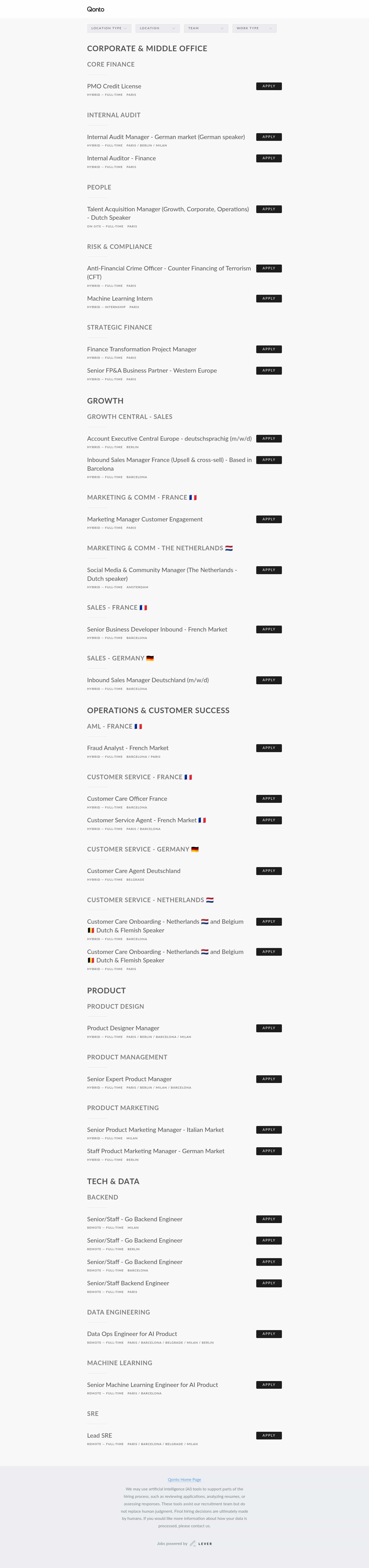Screen dimensions: 369x1568
Task: Visit the Qonto Home Page link
Action: [x=184, y=1479]
